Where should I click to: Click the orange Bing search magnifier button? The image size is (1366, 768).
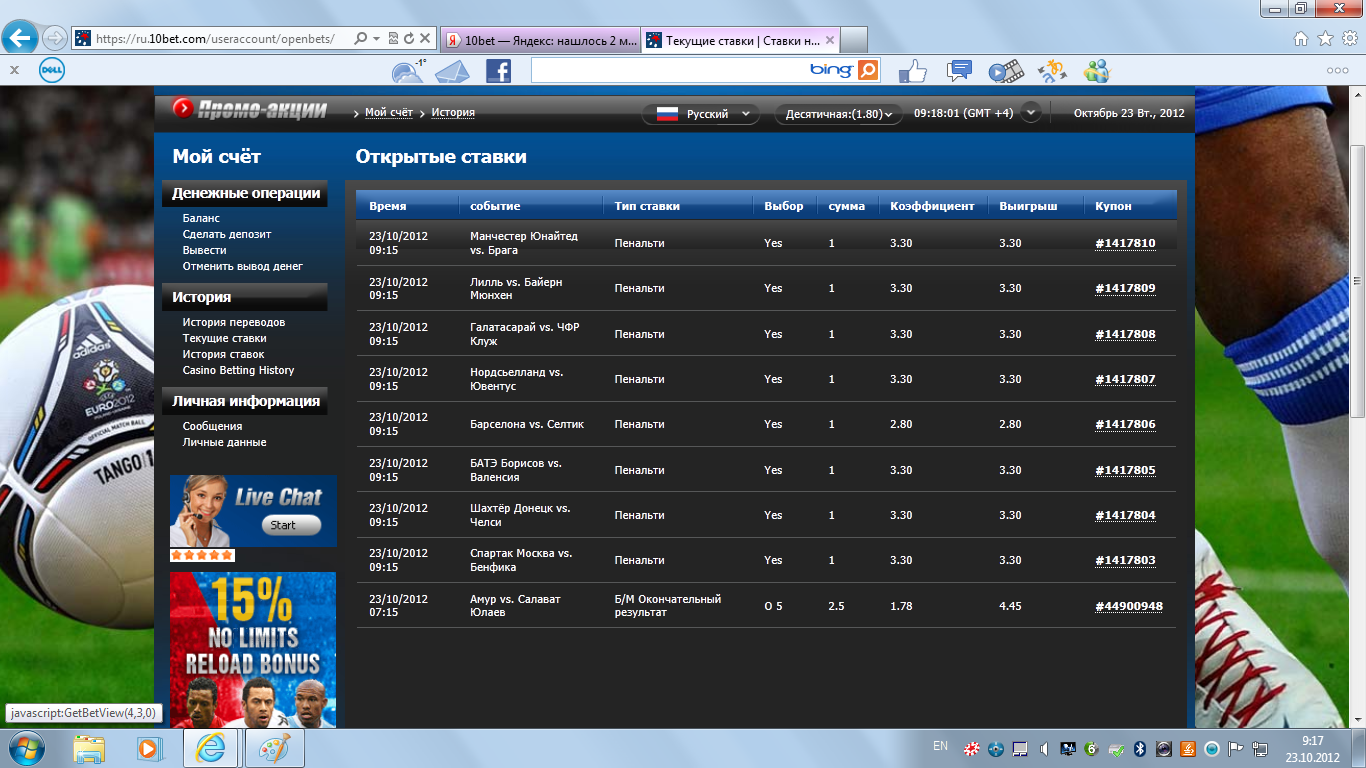[867, 70]
